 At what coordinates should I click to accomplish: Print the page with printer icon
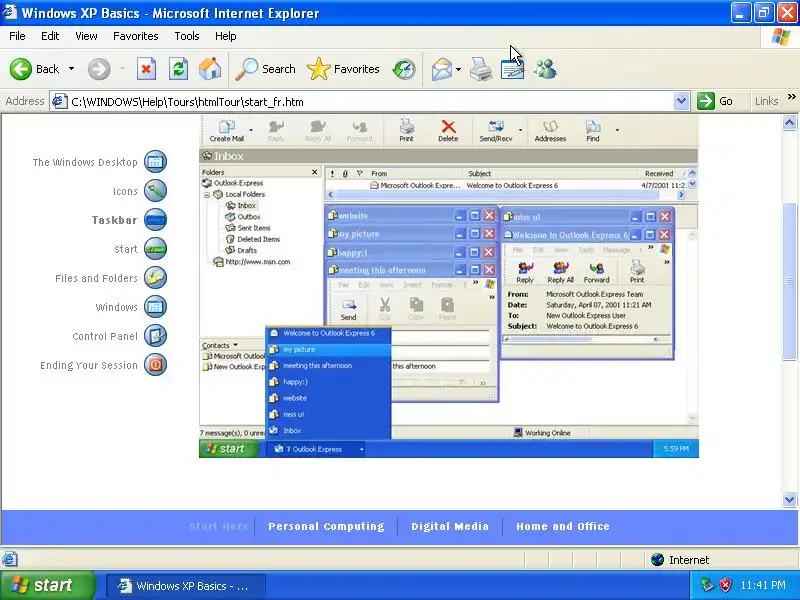click(x=481, y=69)
